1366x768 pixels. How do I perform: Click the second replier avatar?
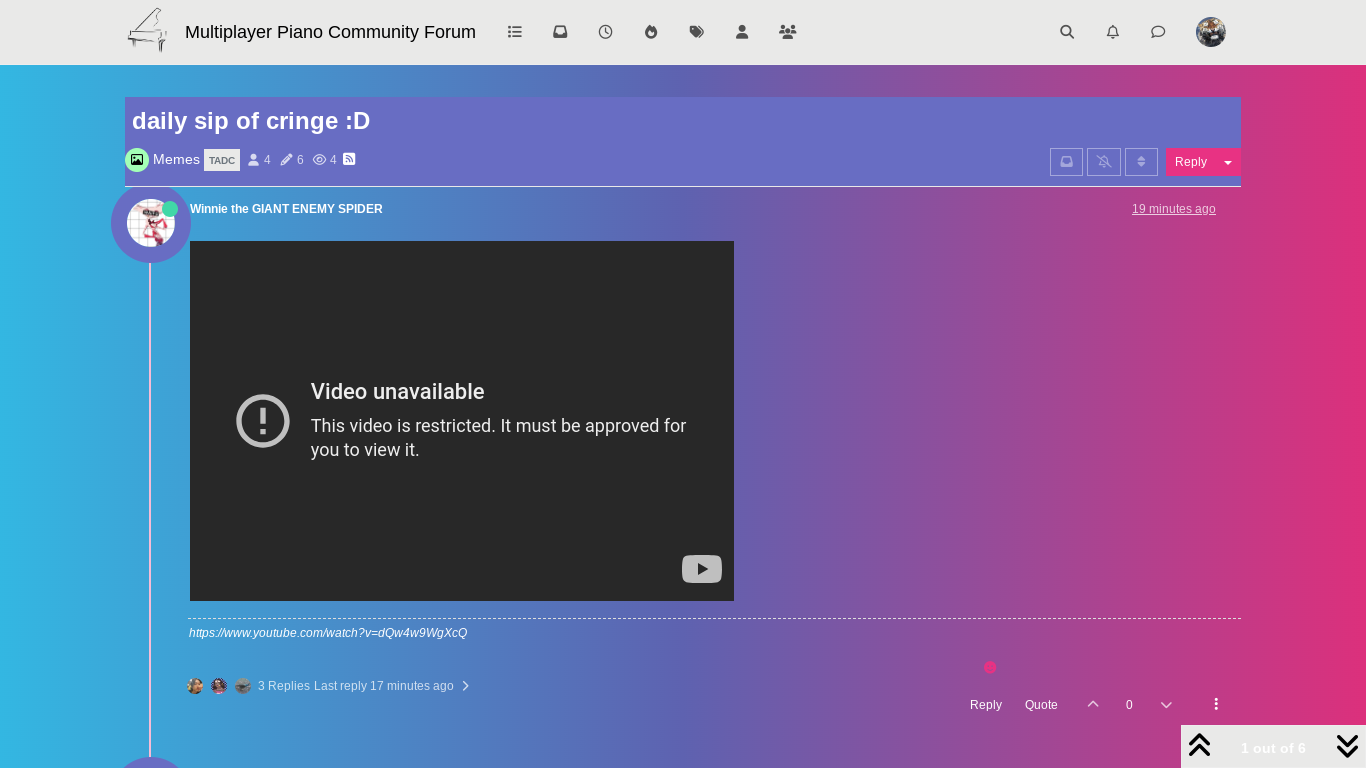pyautogui.click(x=219, y=686)
